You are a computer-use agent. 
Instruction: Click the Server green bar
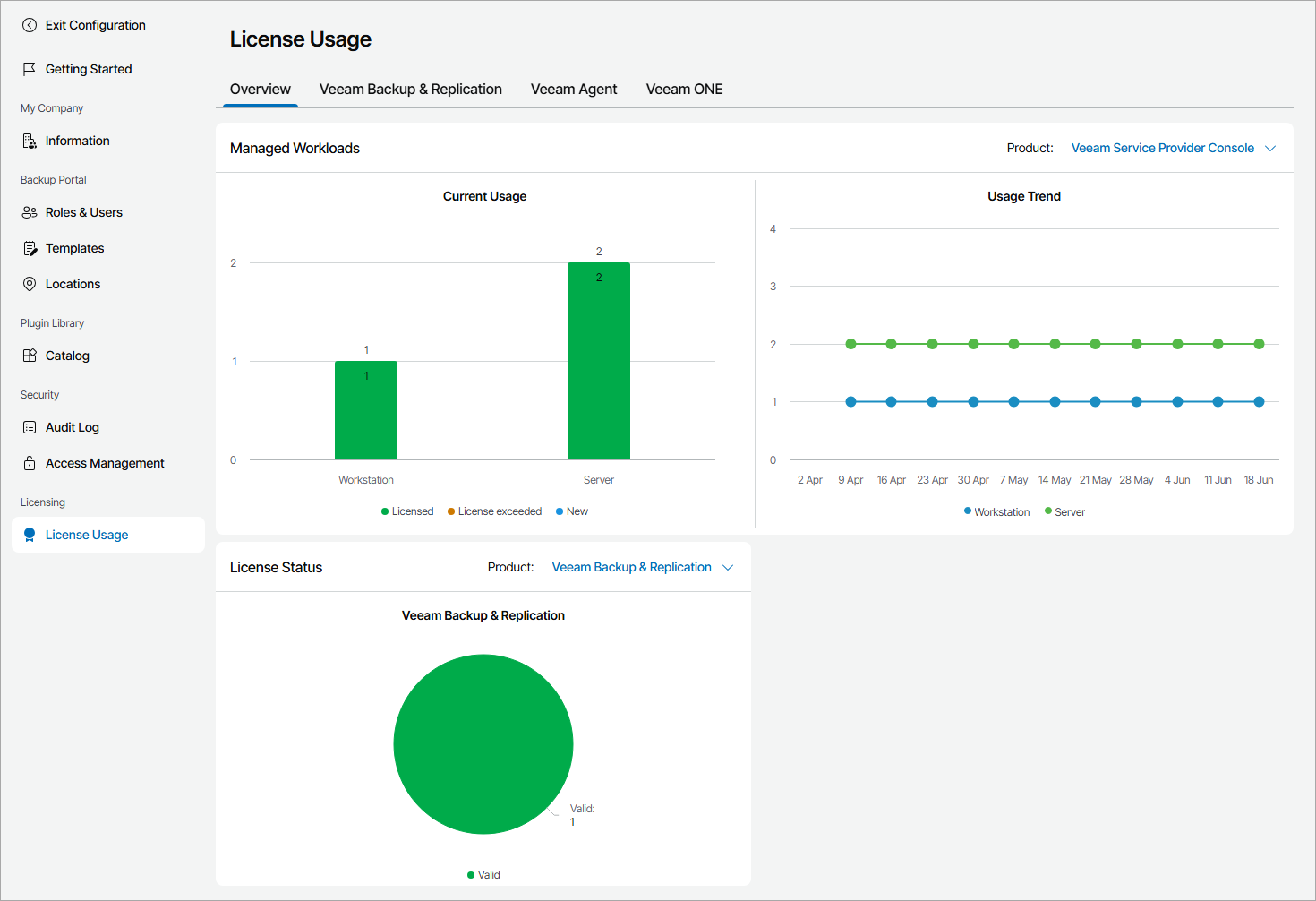coord(599,361)
